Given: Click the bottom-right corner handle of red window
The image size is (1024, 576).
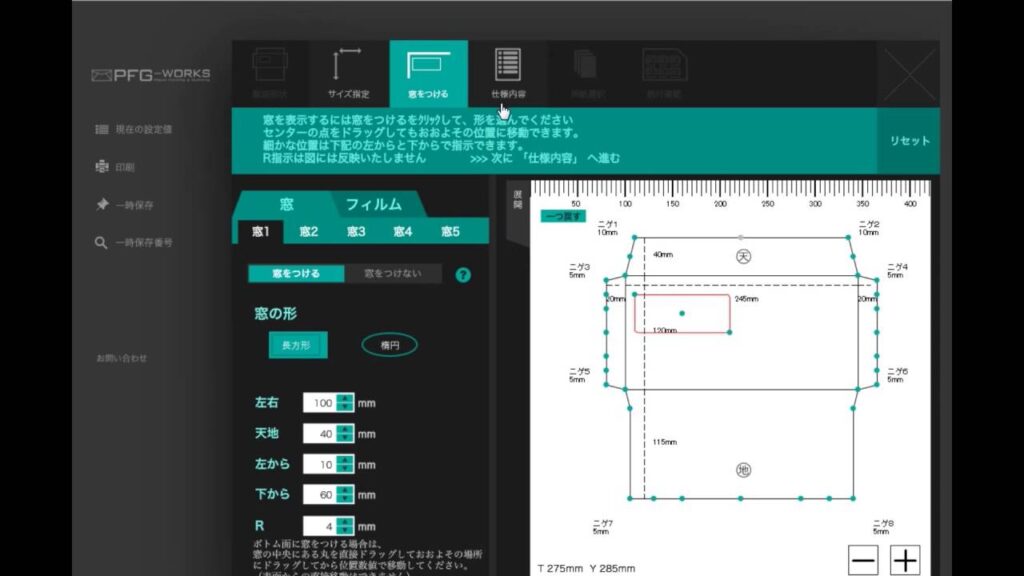Looking at the screenshot, I should (x=729, y=332).
